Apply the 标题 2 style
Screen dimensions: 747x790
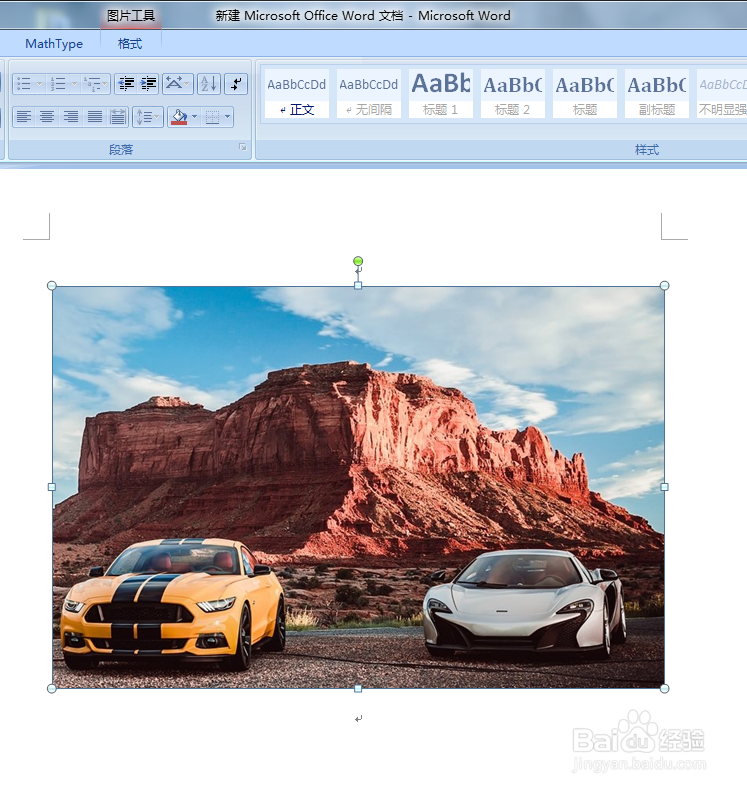click(513, 94)
